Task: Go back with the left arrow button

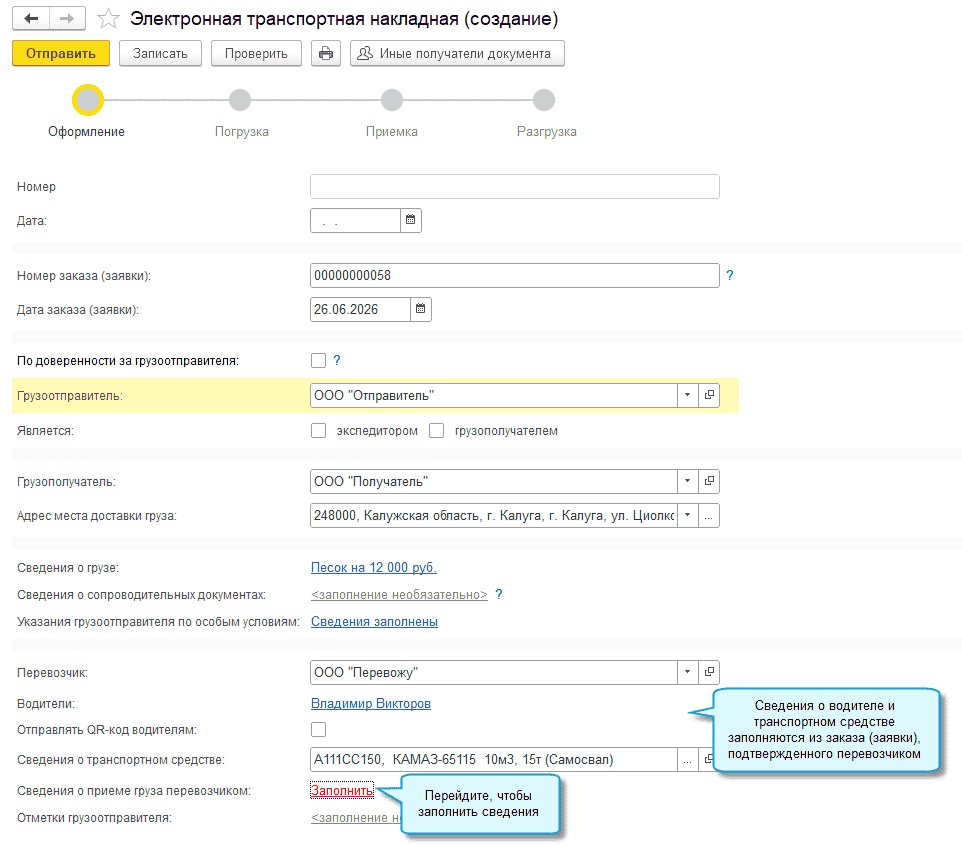Action: (31, 18)
